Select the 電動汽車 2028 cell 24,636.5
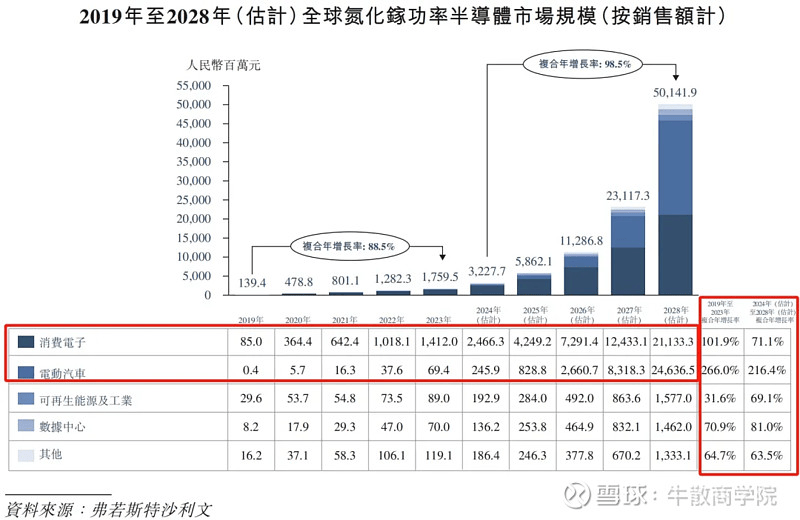This screenshot has width=800, height=520. (673, 370)
